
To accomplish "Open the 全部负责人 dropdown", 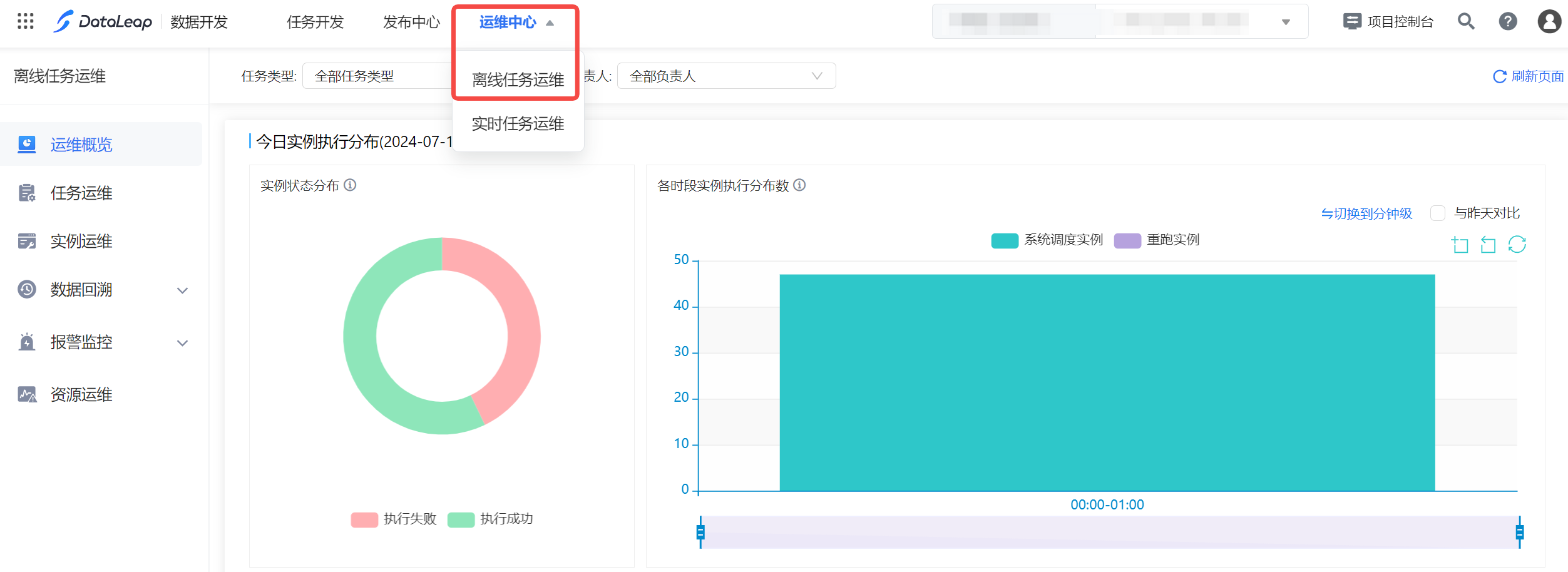I will [x=726, y=76].
